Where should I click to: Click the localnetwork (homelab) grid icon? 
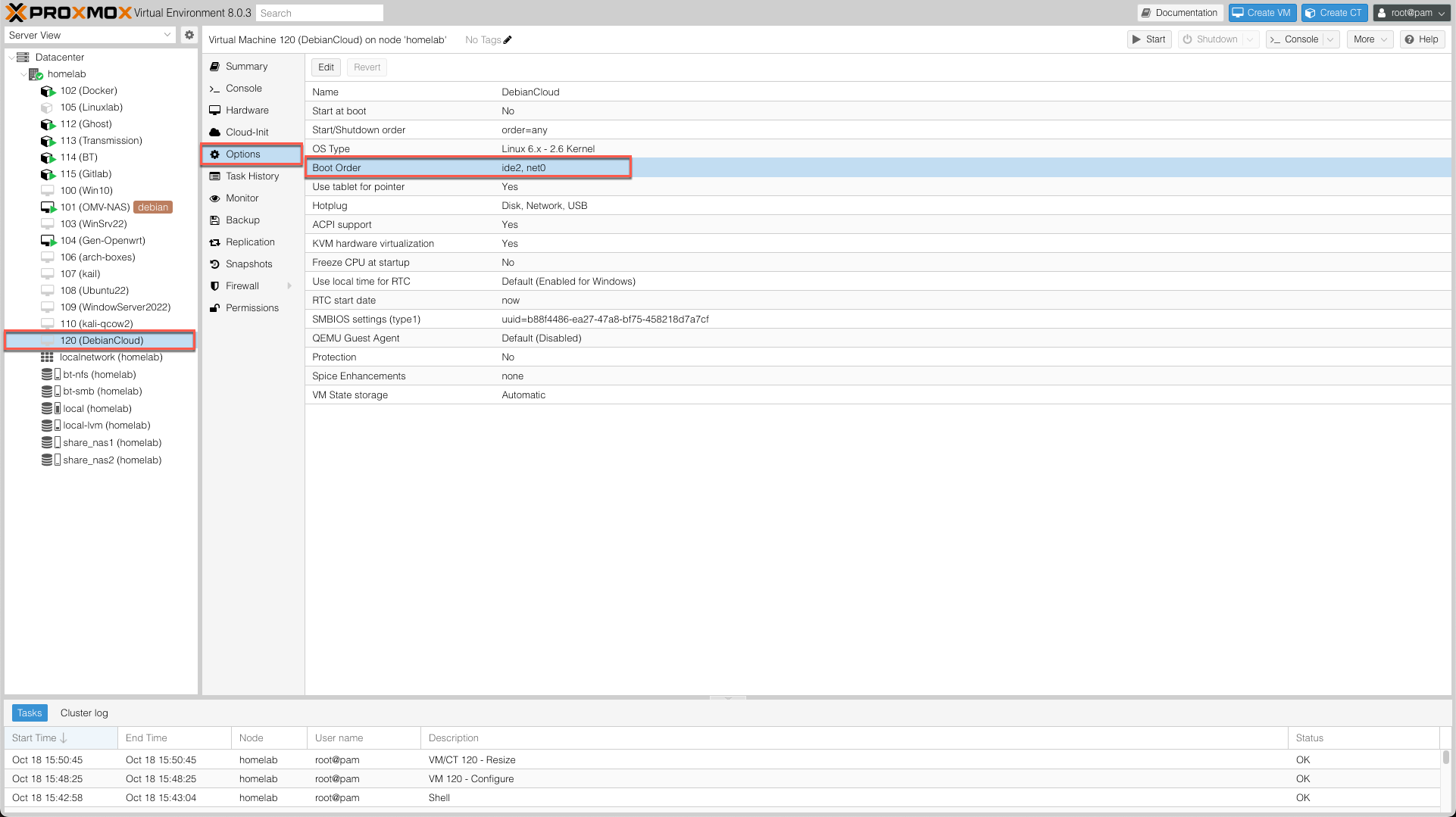(47, 357)
